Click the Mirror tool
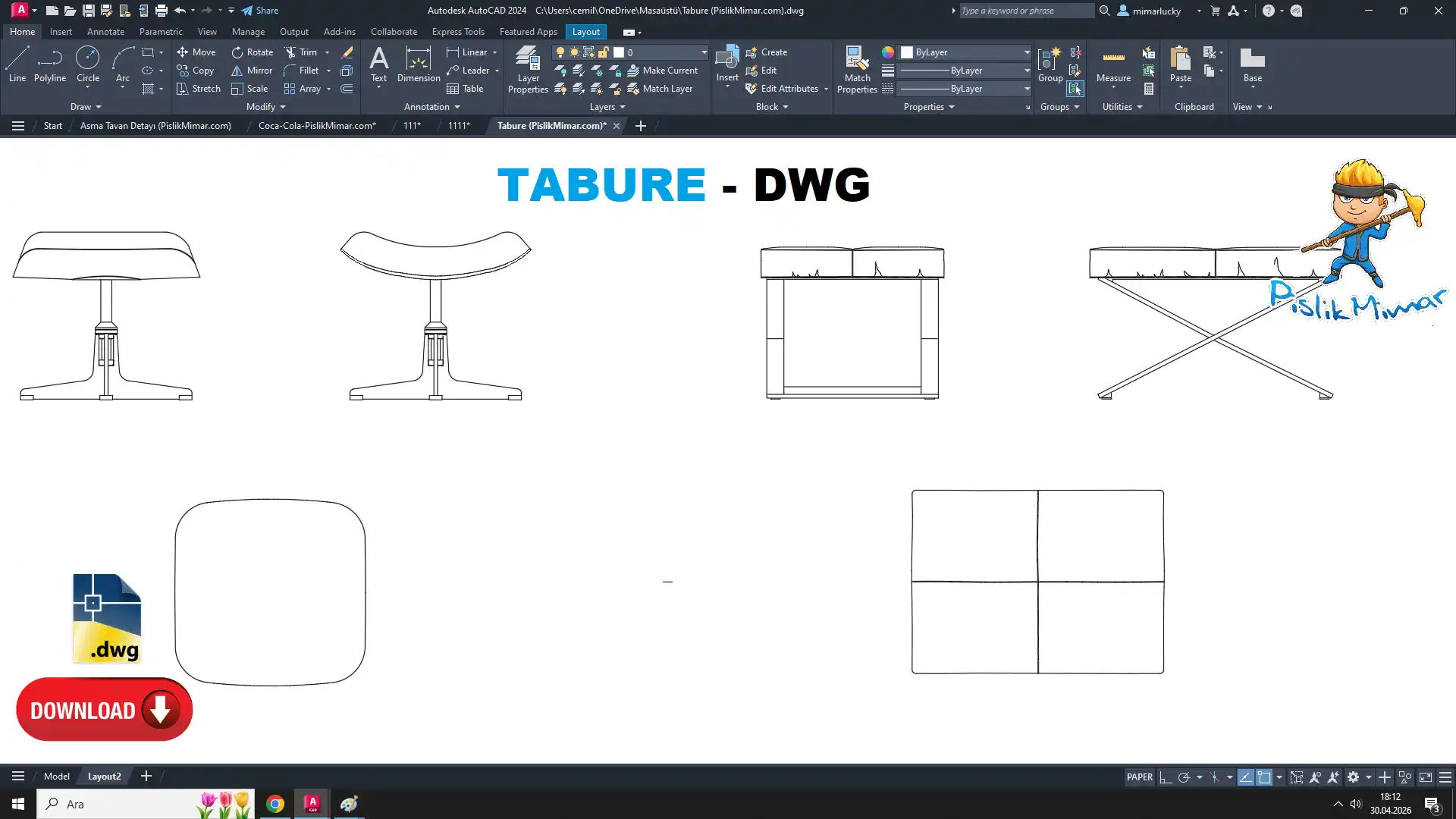The image size is (1456, 819). point(251,71)
